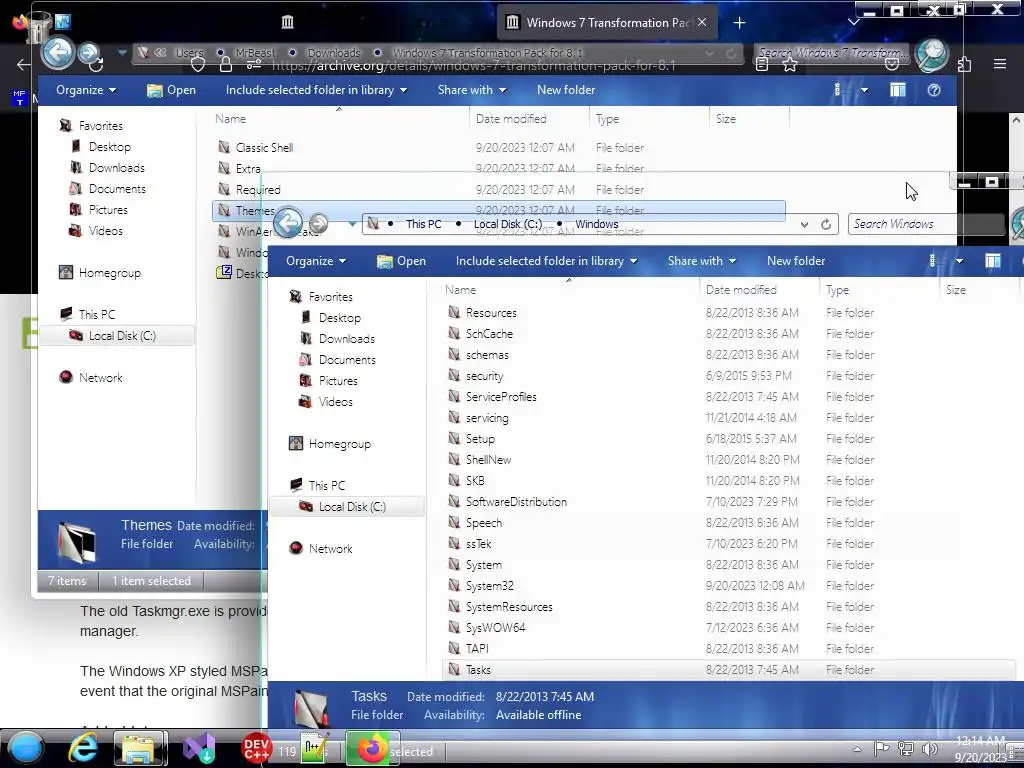Launch Internet Explorer from the taskbar
Screen dimensions: 1024x768
84,748
